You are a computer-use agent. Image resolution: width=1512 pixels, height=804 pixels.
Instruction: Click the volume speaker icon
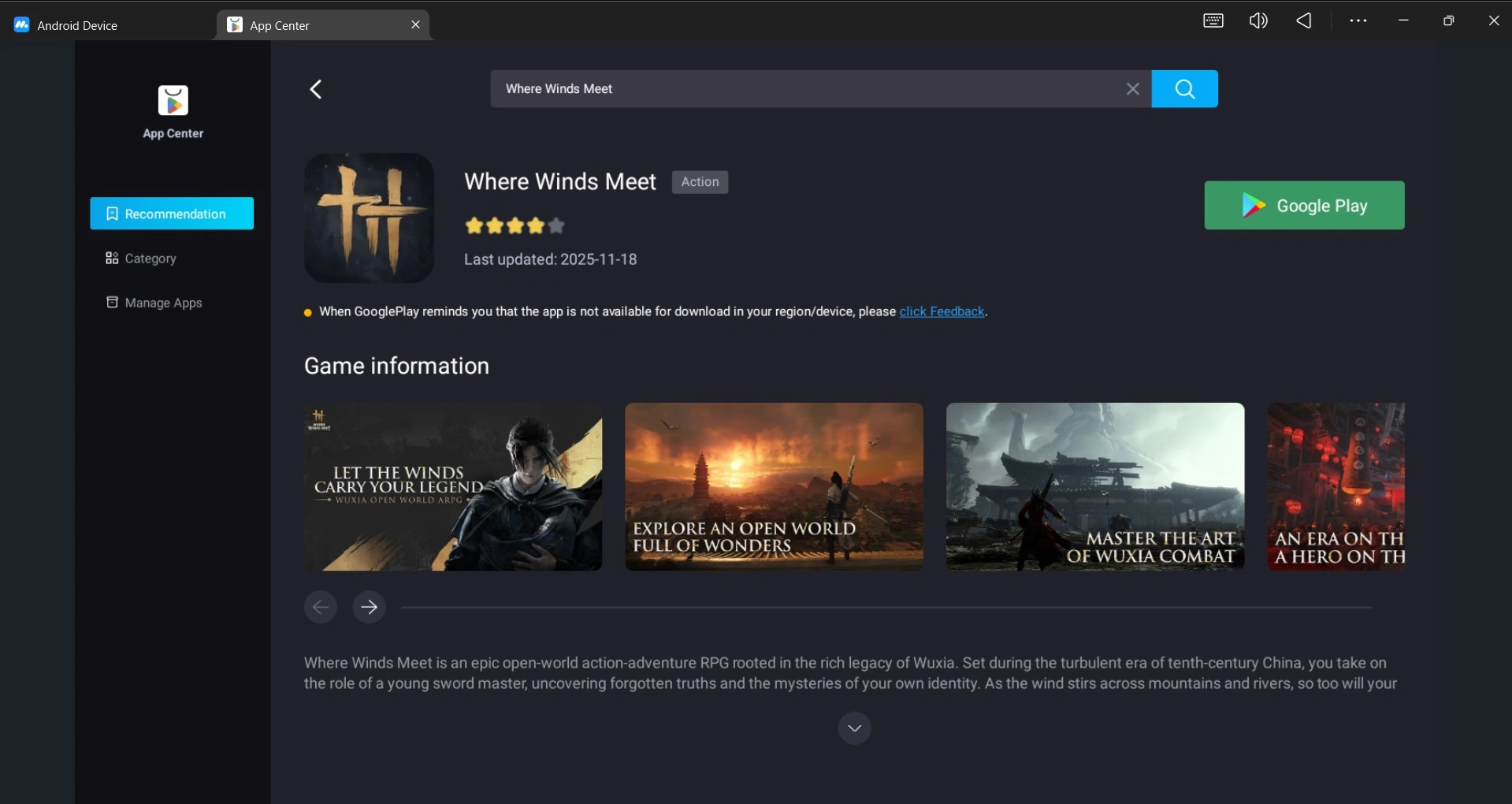pos(1258,21)
